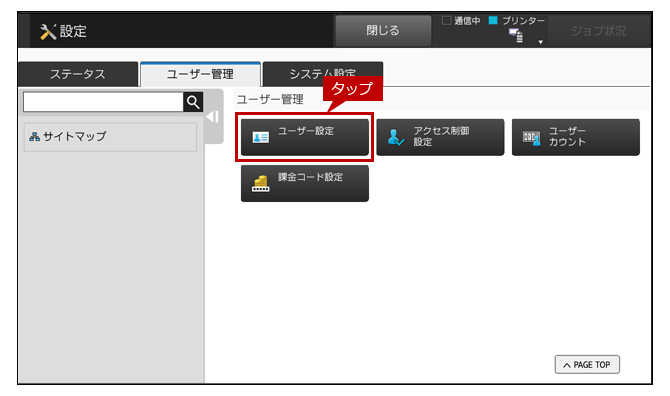Open the small dropdown arrow under プリンター
This screenshot has width=670, height=396.
541,42
